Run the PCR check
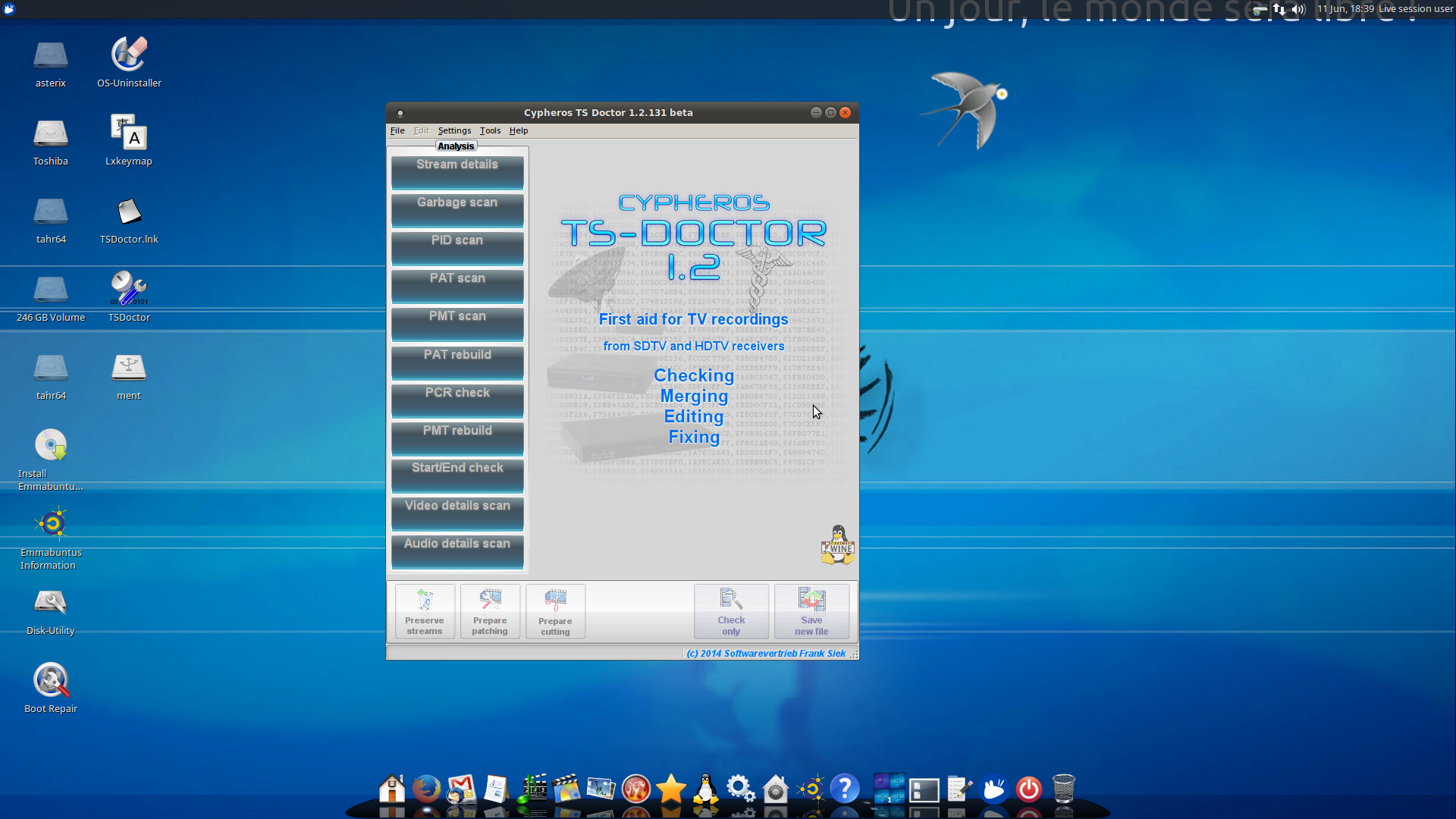The width and height of the screenshot is (1456, 819). [457, 400]
